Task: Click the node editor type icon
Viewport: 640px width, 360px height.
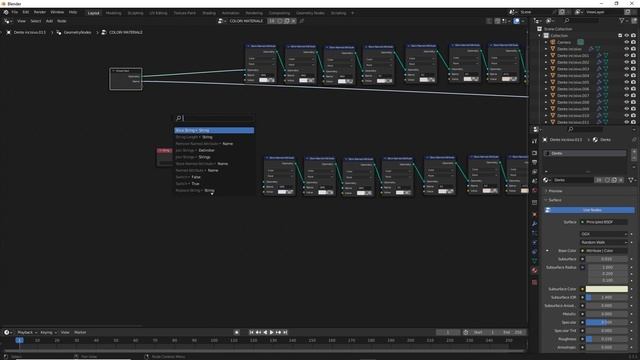Action: (x=7, y=21)
